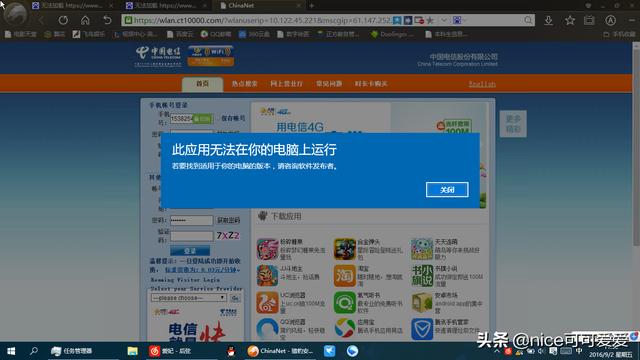The width and height of the screenshot is (640, 360).
Task: Click the verification code input field
Action: (191, 236)
